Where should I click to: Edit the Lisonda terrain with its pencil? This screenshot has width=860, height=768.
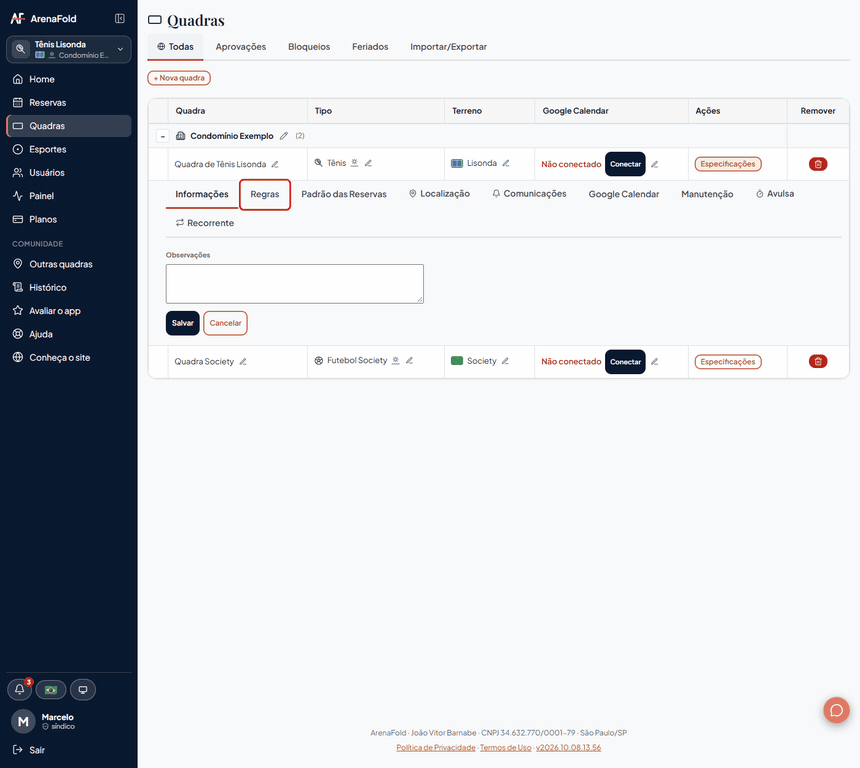506,163
